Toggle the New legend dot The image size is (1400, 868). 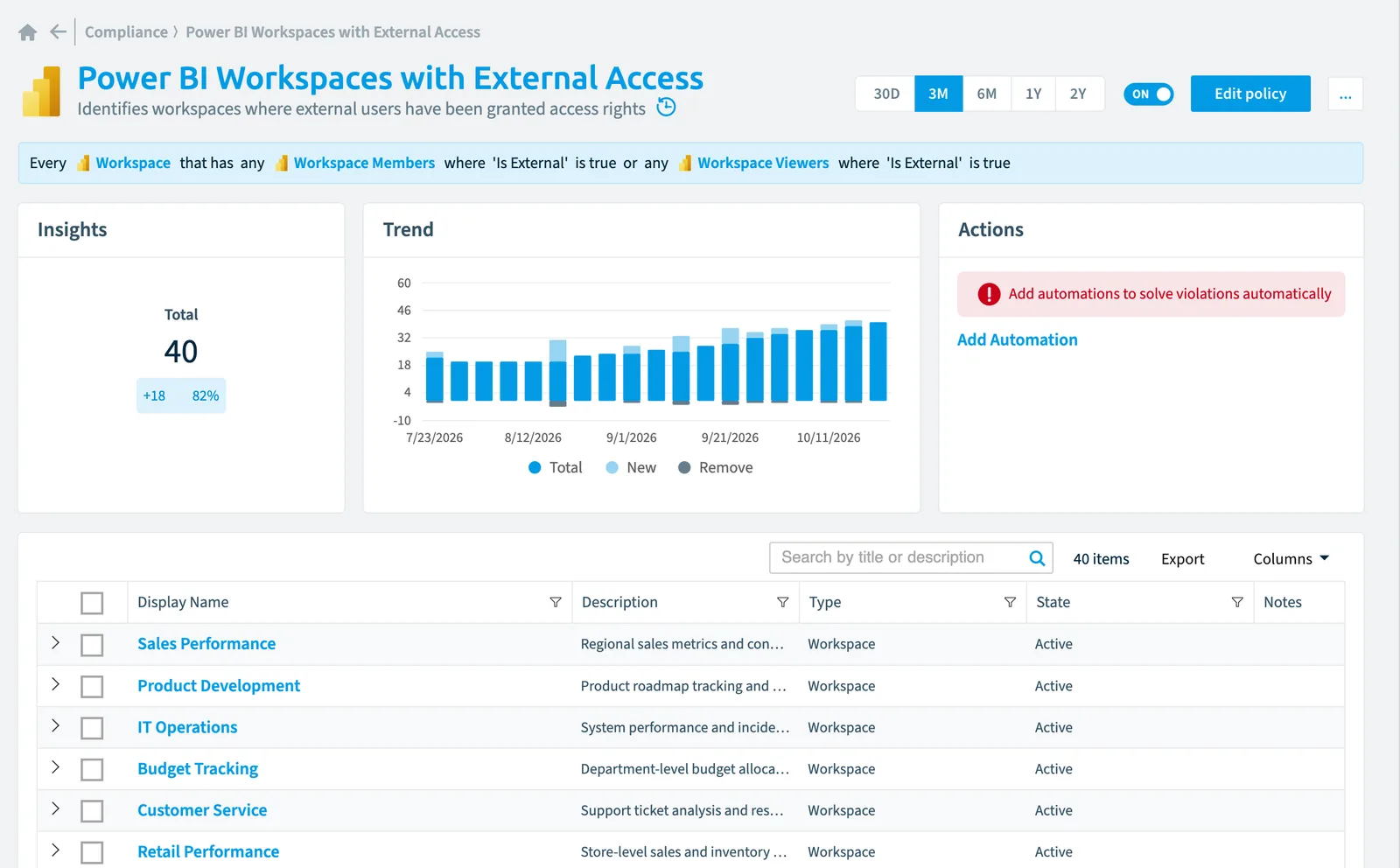pos(612,467)
